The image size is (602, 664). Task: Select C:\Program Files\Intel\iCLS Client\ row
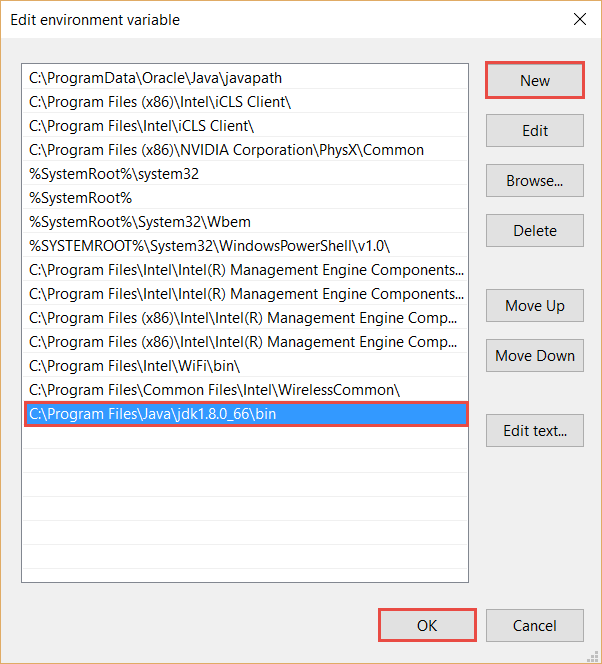(x=245, y=126)
